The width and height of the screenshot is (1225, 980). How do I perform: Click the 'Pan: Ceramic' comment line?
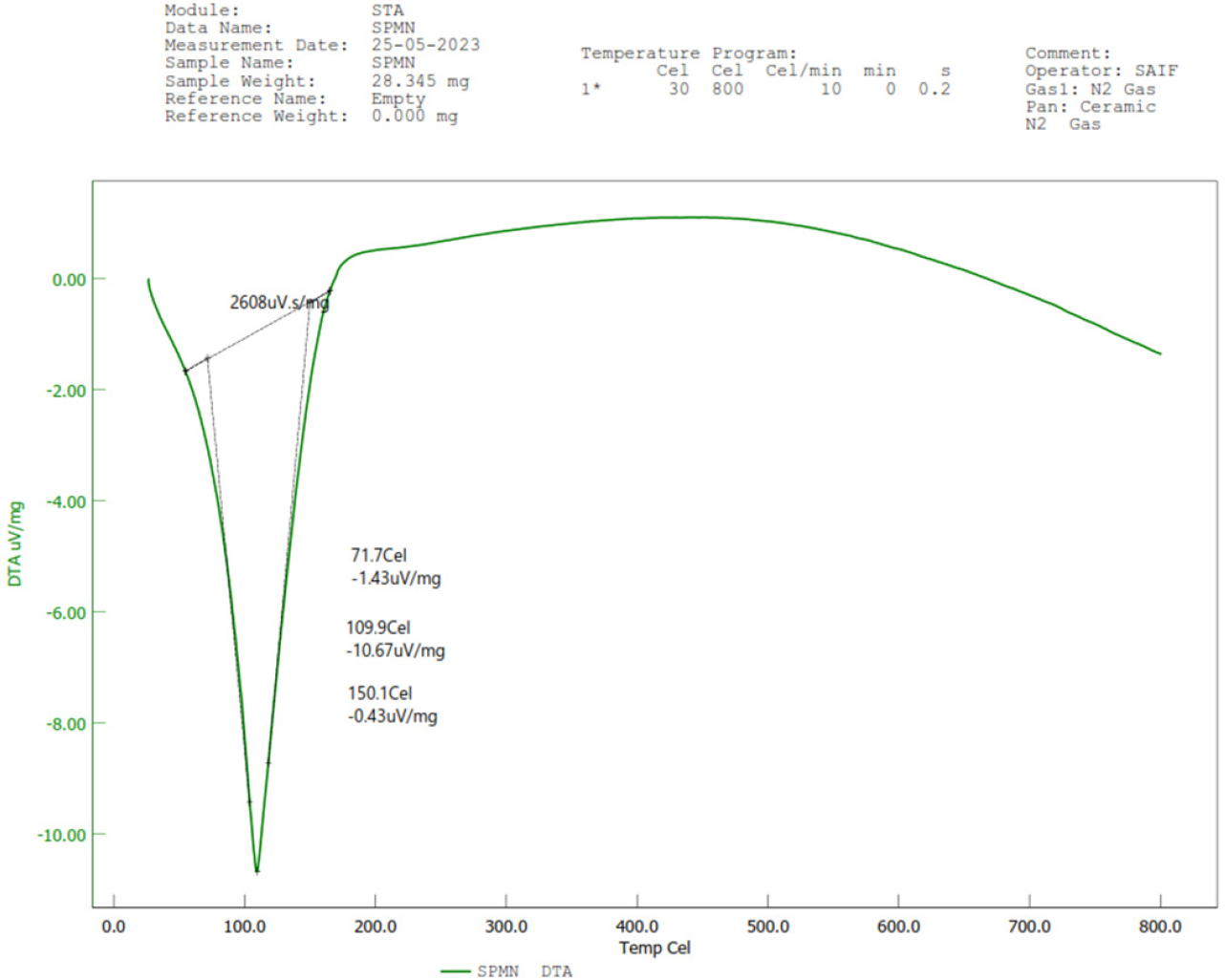(1091, 107)
